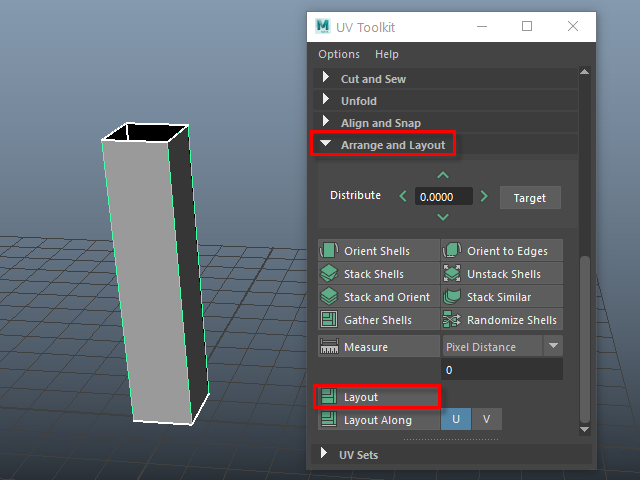This screenshot has width=640, height=480.
Task: Click the Randomize Shells icon
Action: [452, 320]
